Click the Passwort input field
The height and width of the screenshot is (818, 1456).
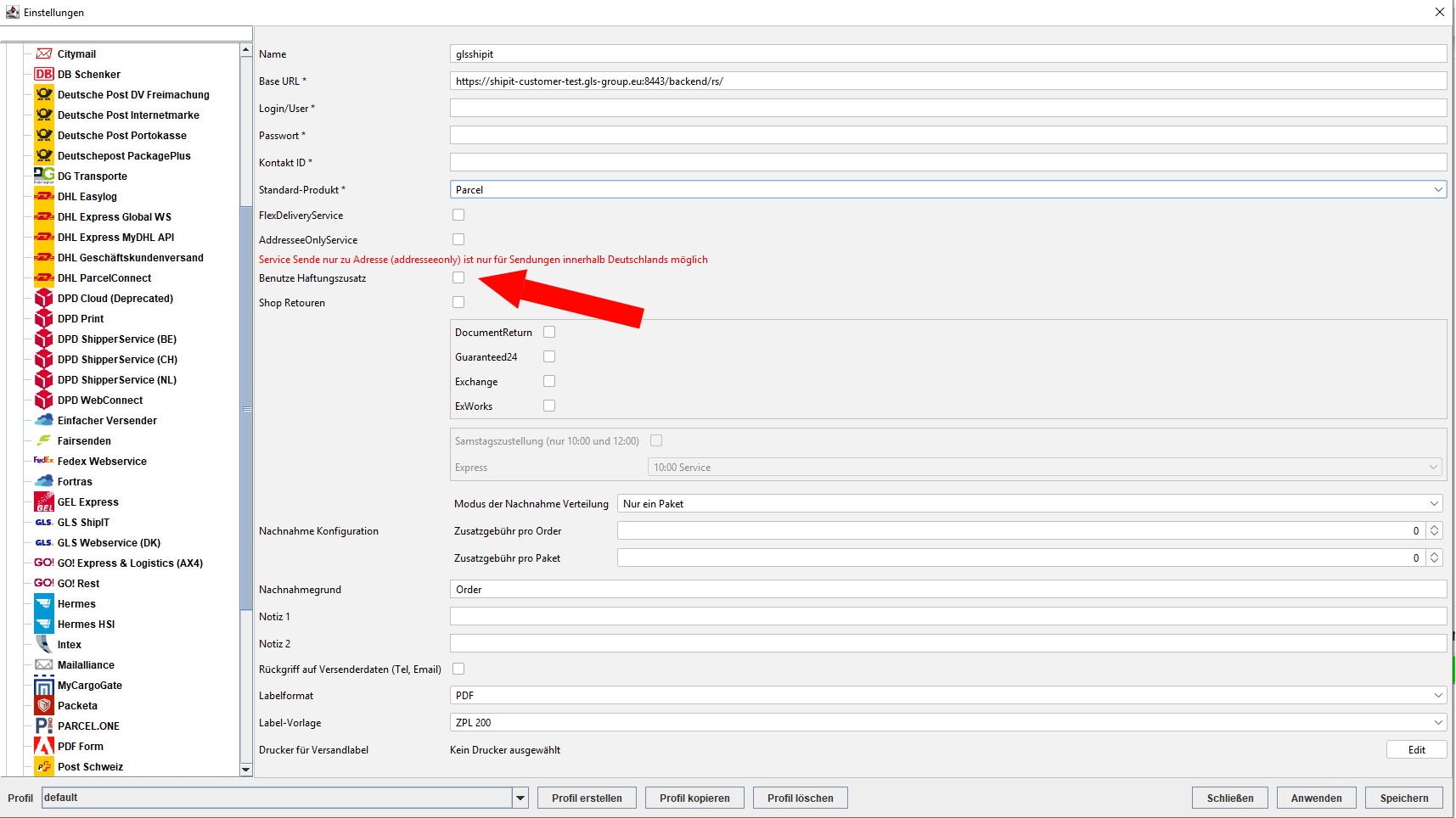(x=948, y=135)
